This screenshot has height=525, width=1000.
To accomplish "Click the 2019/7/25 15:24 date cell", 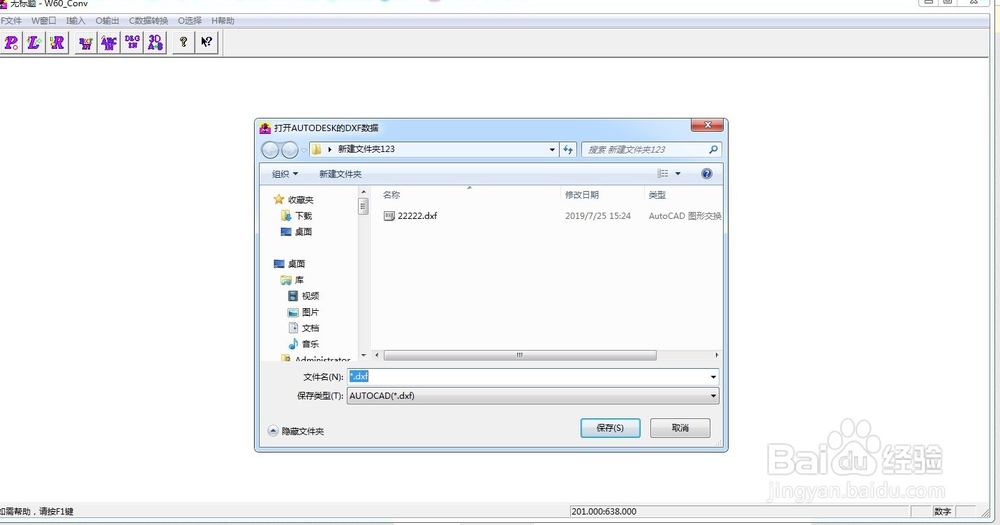I will (598, 216).
